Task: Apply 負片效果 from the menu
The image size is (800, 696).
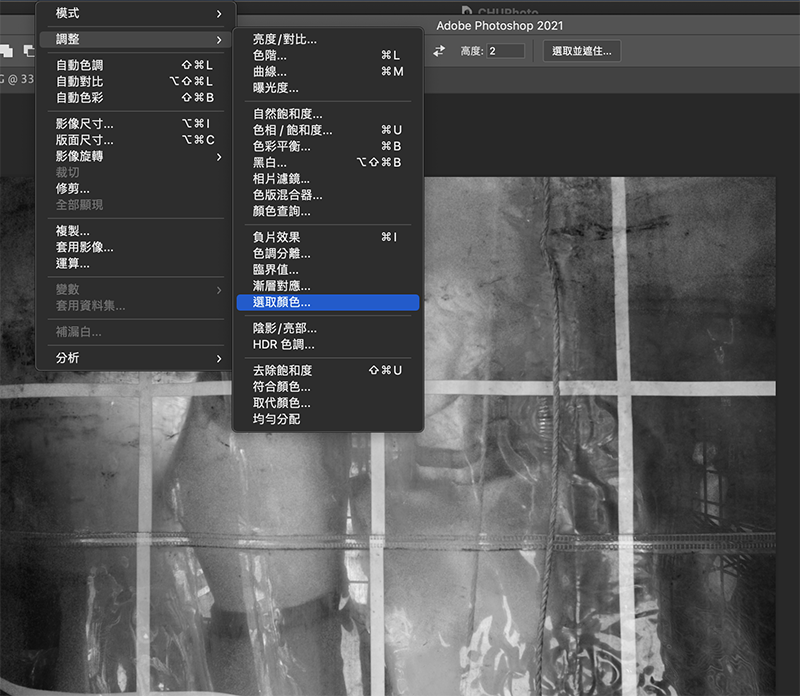Action: [x=277, y=237]
